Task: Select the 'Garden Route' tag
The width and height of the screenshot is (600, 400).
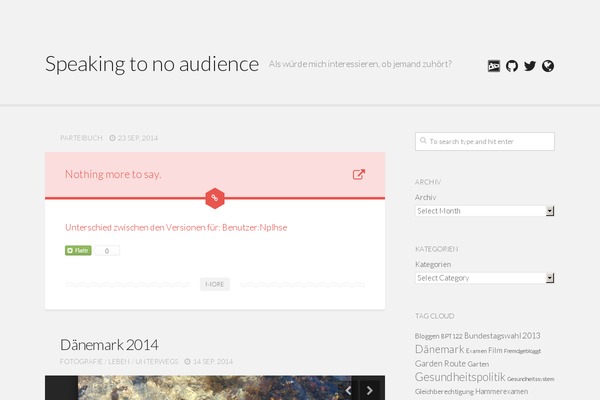Action: point(440,363)
